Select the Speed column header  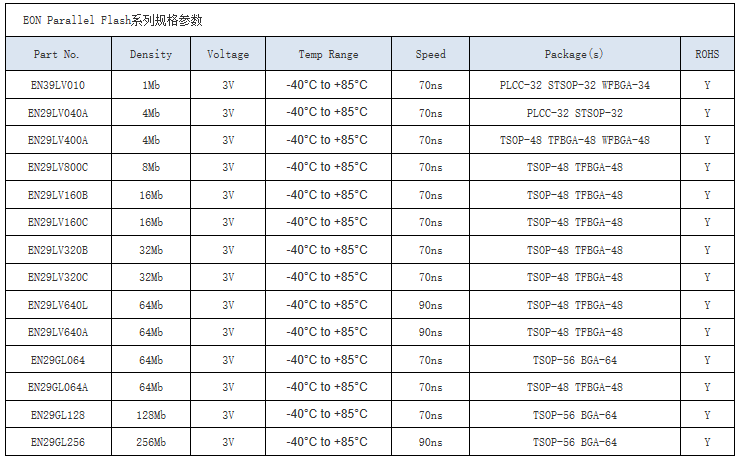tap(431, 54)
